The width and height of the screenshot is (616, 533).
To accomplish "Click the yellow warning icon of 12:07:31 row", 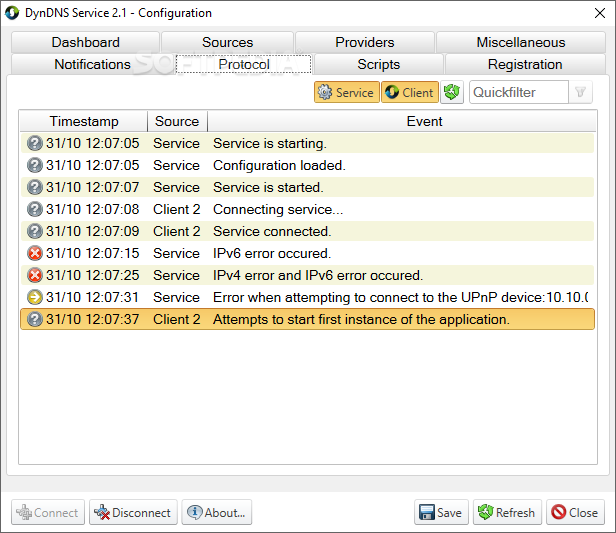I will coord(35,297).
